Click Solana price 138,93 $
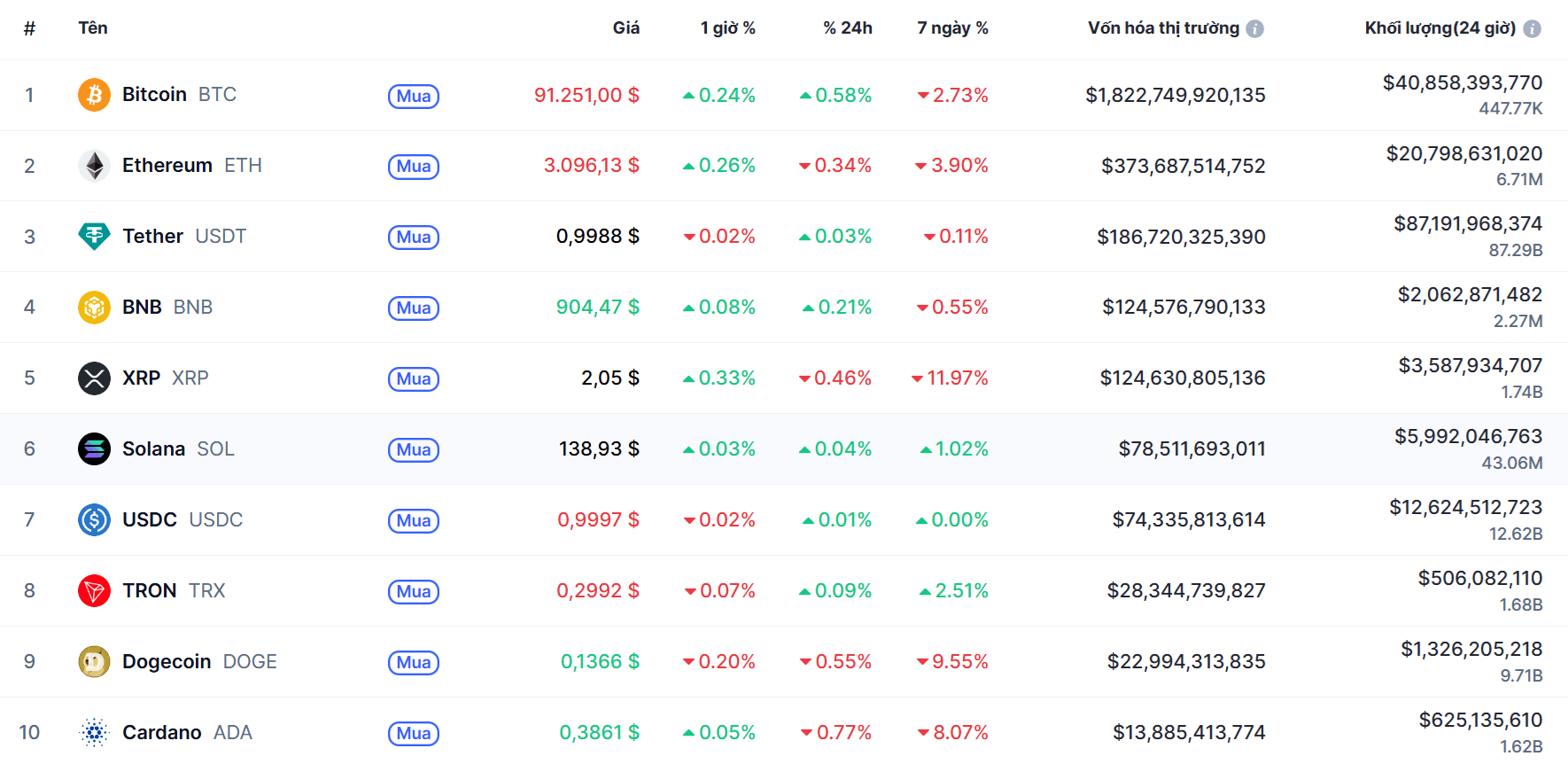This screenshot has height=764, width=1568. tap(599, 449)
